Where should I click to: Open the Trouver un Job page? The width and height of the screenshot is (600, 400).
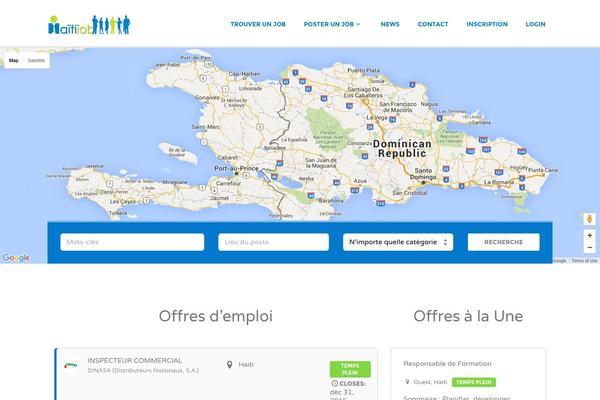258,24
